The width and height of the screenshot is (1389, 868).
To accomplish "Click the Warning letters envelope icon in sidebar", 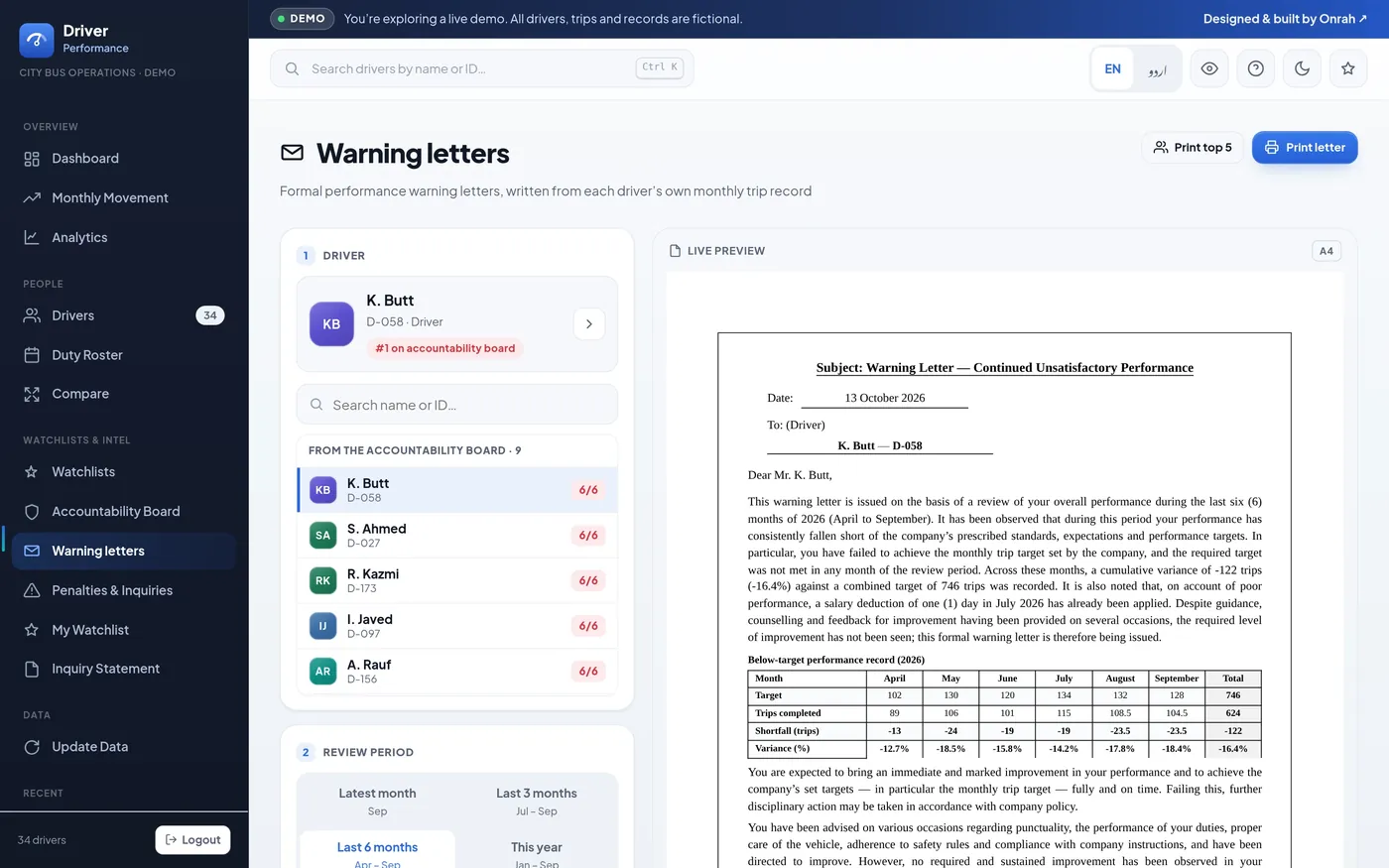I will coord(32,551).
